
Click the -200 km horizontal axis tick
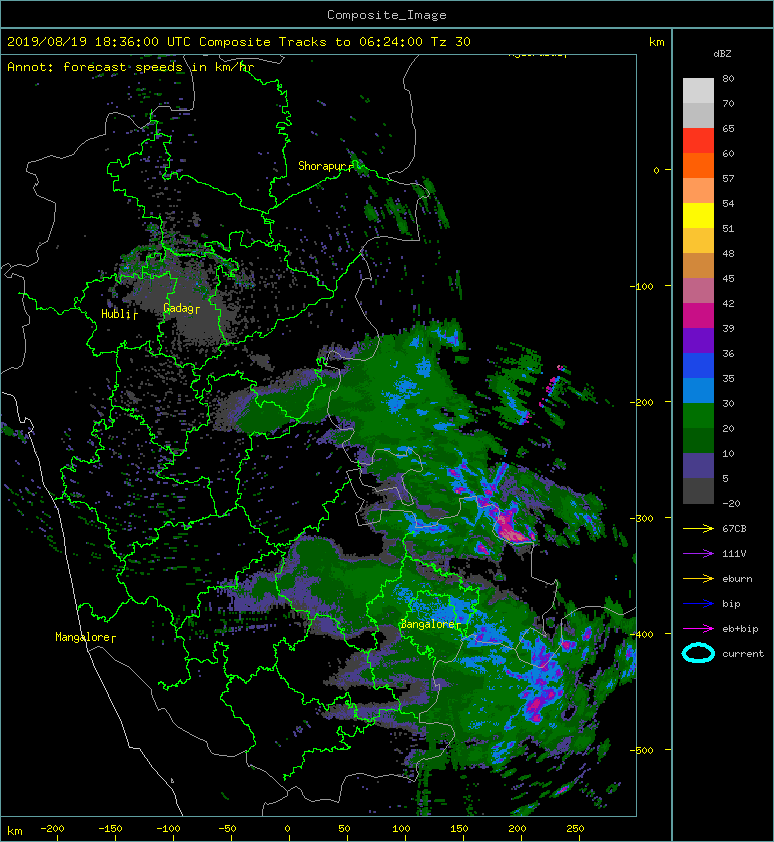[52, 829]
